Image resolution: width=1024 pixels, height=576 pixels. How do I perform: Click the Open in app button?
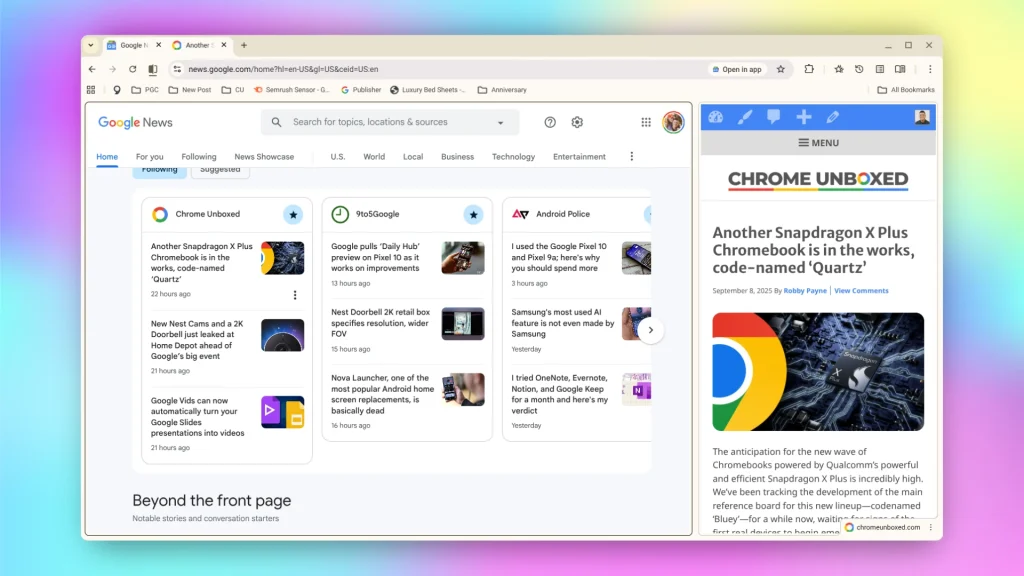(736, 69)
